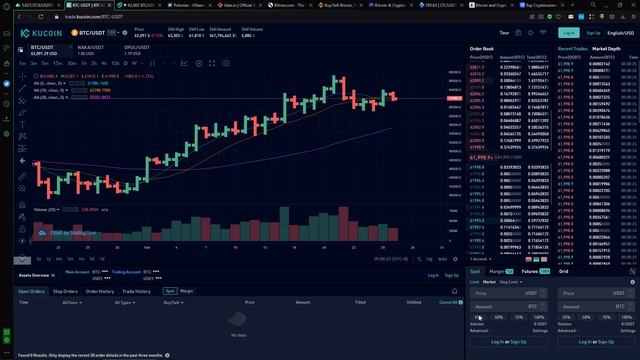
Task: Open the All Types filter dropdown
Action: [x=124, y=302]
